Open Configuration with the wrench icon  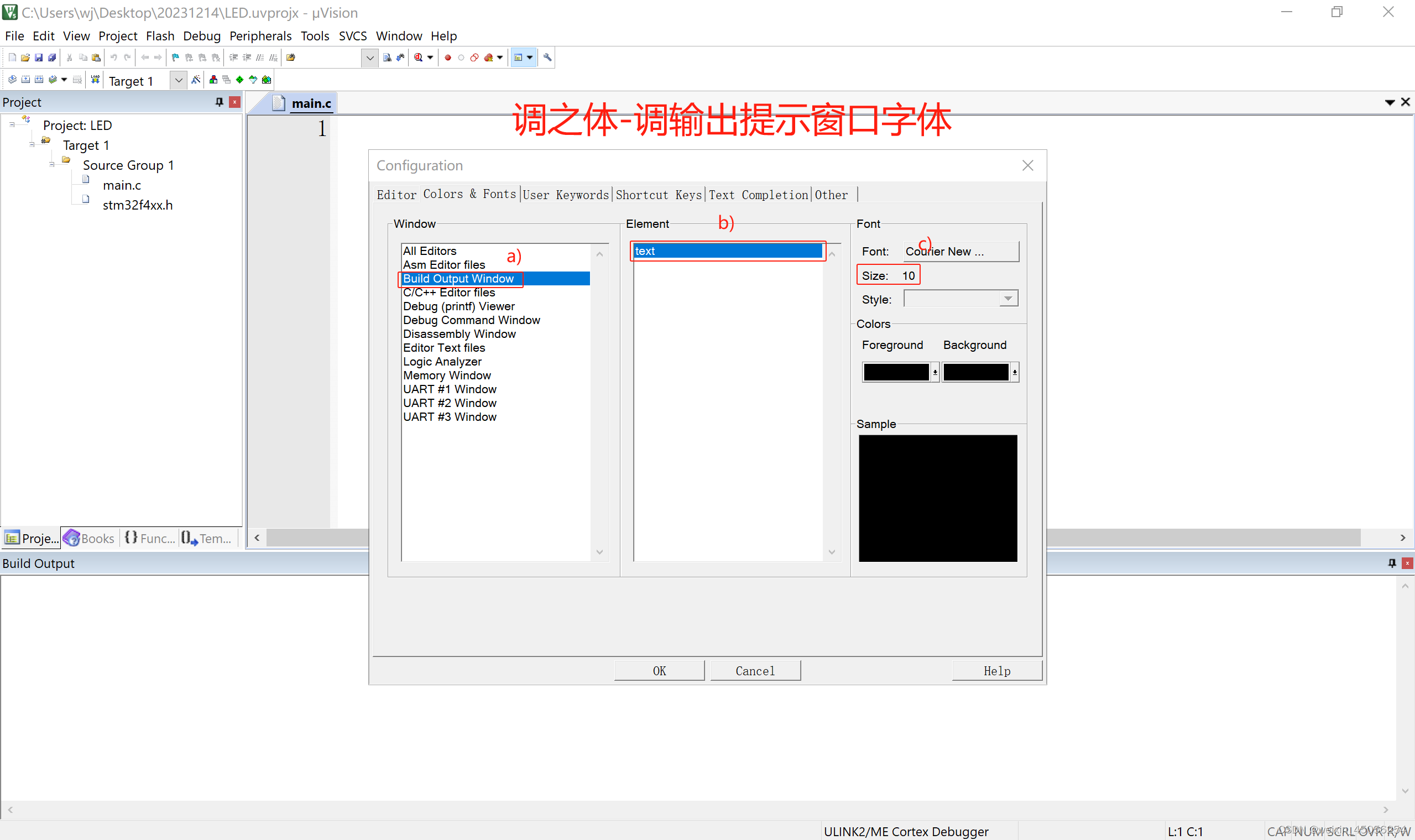547,57
